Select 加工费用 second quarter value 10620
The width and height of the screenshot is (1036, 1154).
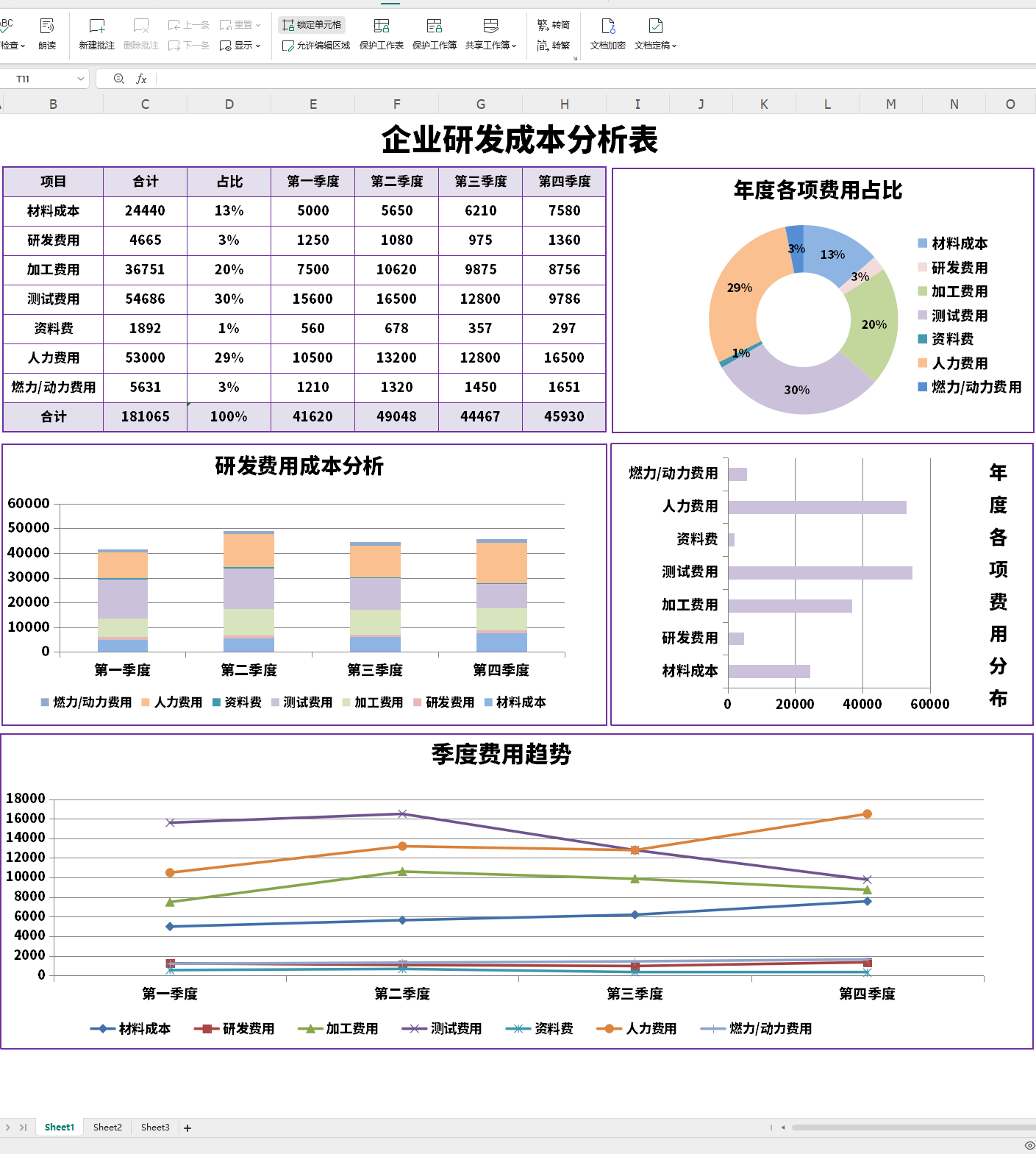pos(397,270)
